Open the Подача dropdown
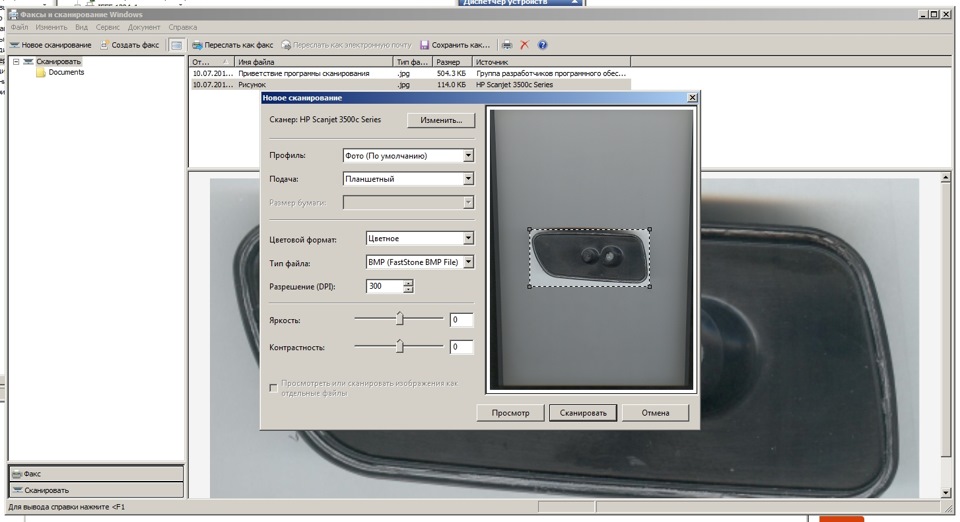The height and width of the screenshot is (522, 960). (x=468, y=179)
